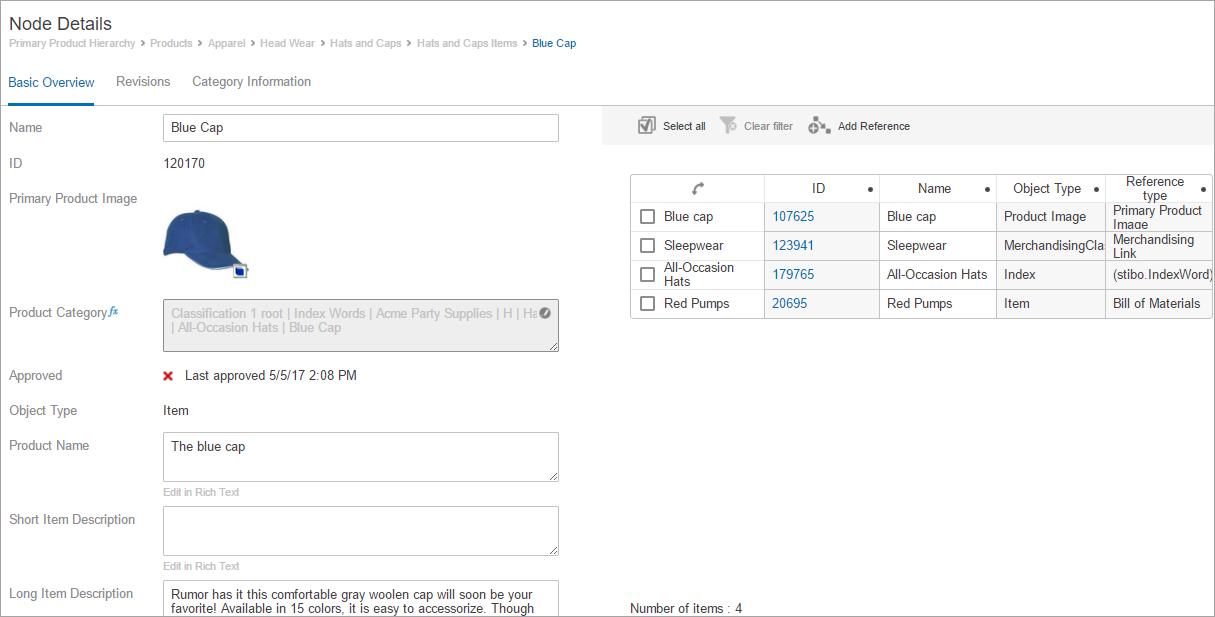Go to Hats and Caps breadcrumb
This screenshot has width=1215, height=617.
coord(365,44)
